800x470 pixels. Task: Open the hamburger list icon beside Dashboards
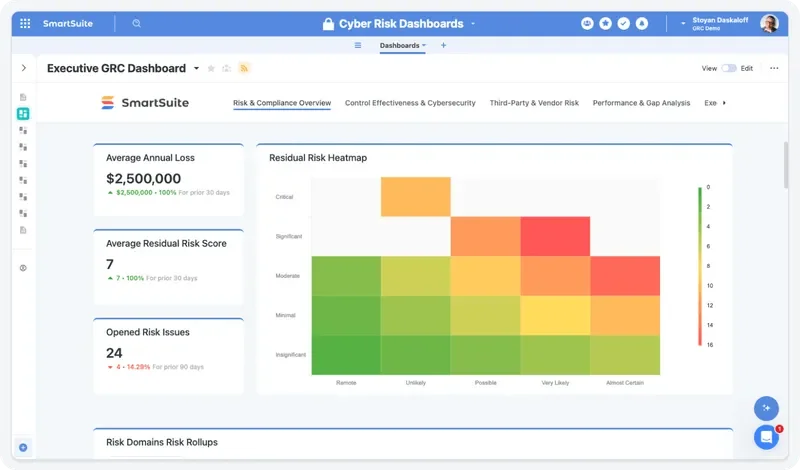[x=358, y=45]
